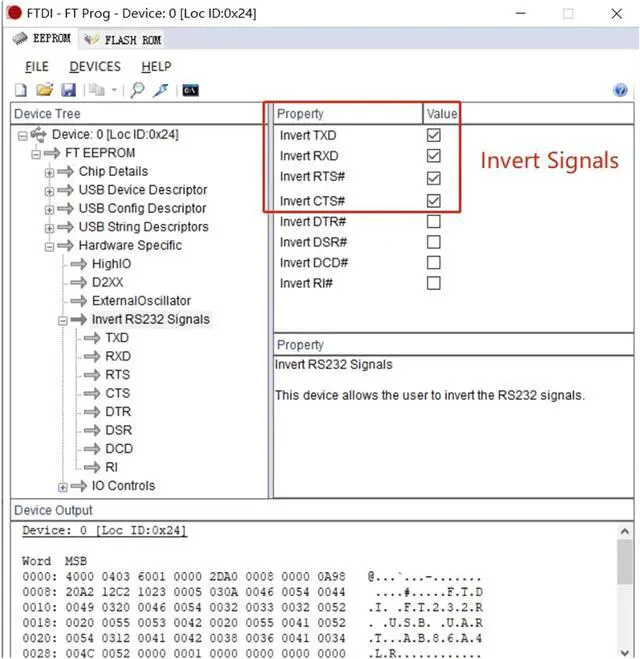Screen dimensions: 640x659
Task: Toggle the Invert RI# checkbox
Action: point(433,283)
